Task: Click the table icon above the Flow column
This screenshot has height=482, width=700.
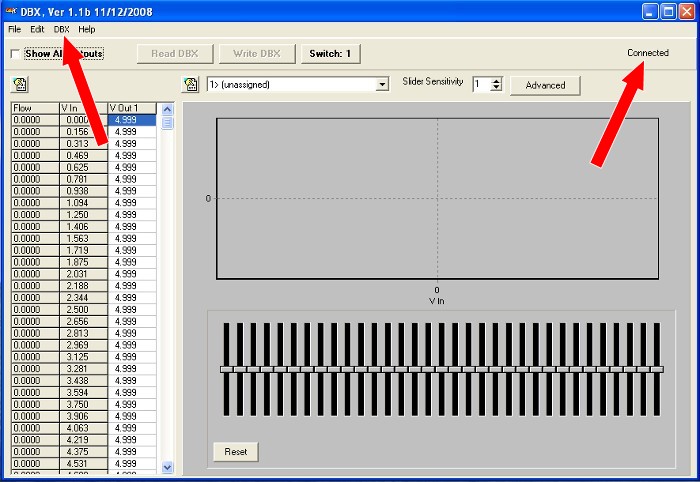Action: [18, 85]
